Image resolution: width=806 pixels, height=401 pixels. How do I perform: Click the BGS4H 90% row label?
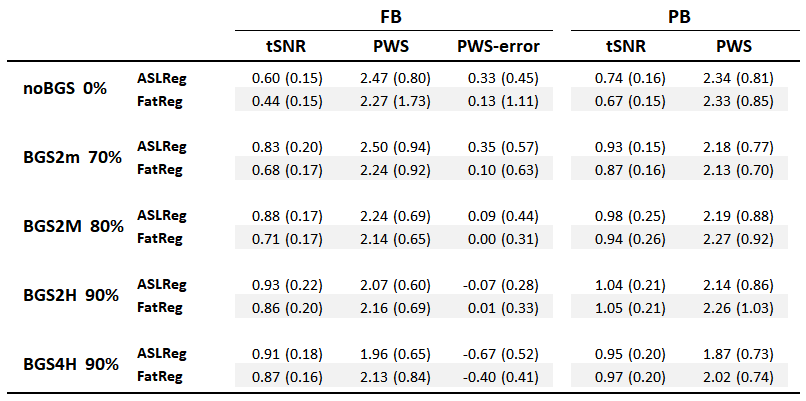72,365
